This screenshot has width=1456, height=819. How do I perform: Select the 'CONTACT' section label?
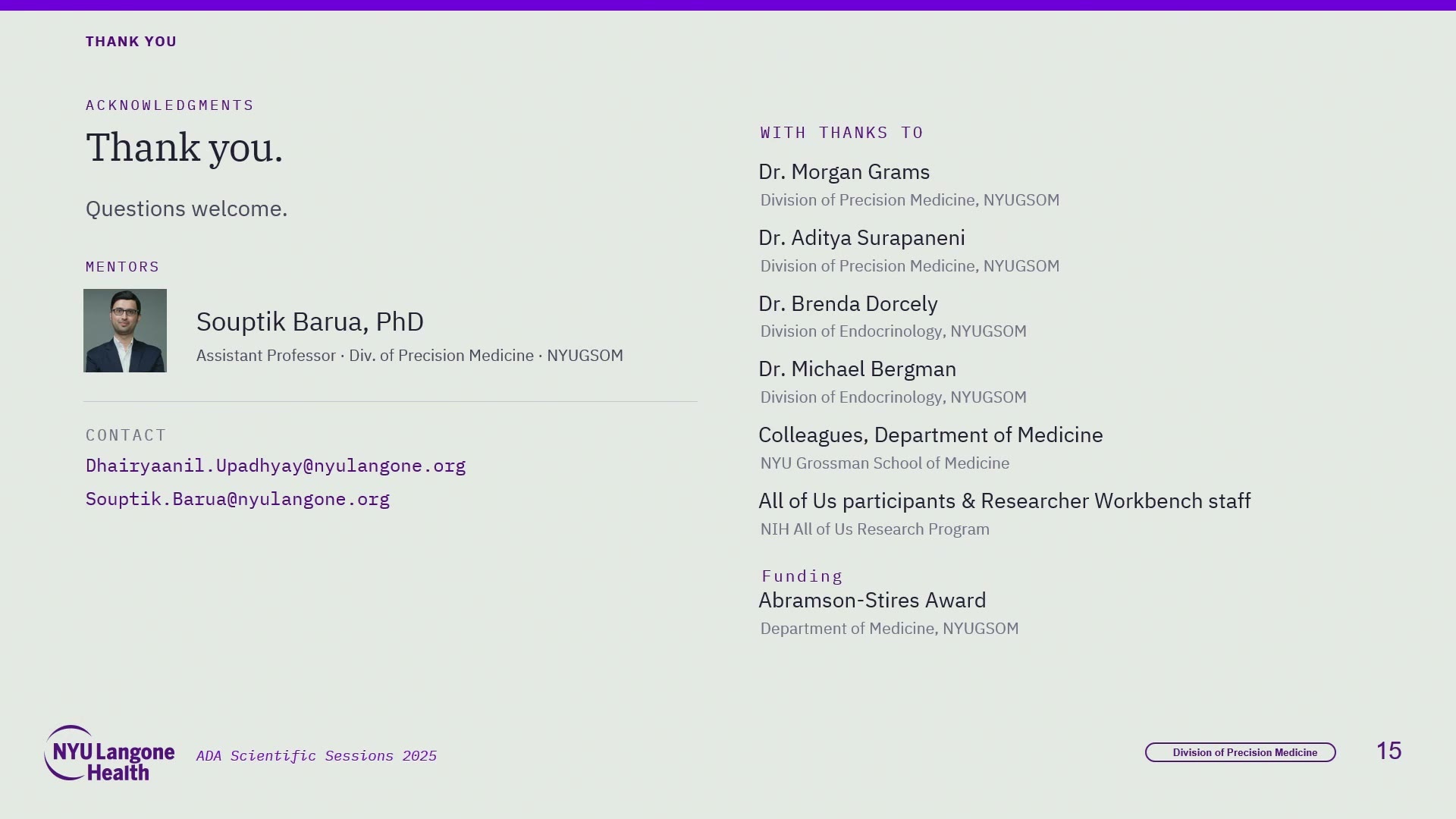(x=126, y=435)
